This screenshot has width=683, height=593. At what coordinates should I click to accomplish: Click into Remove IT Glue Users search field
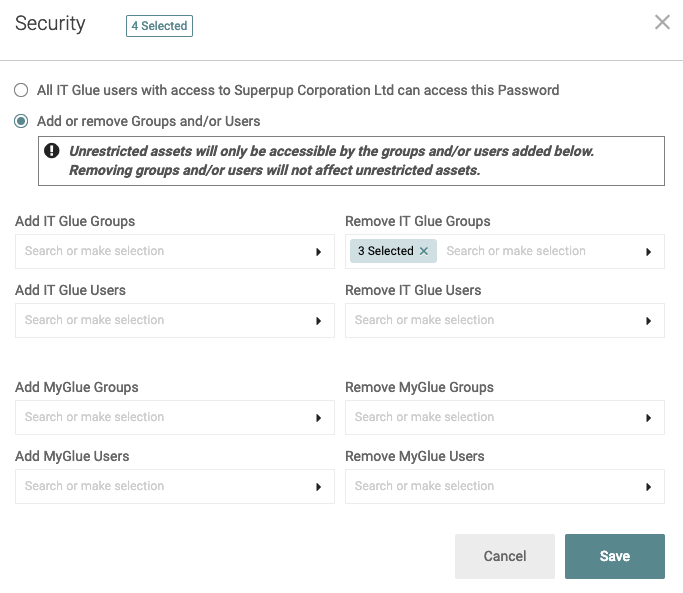click(490, 320)
